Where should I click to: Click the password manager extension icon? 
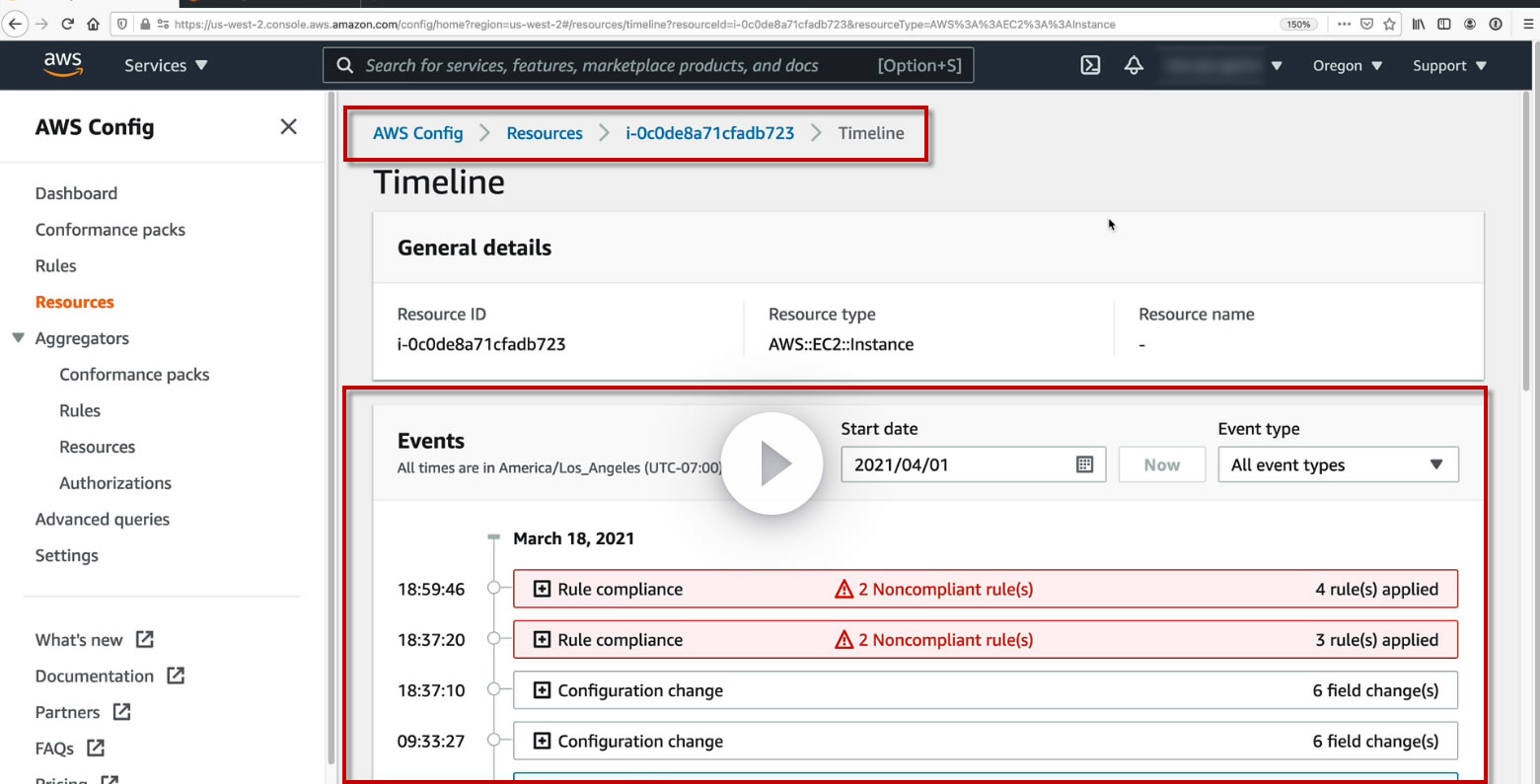point(1496,25)
